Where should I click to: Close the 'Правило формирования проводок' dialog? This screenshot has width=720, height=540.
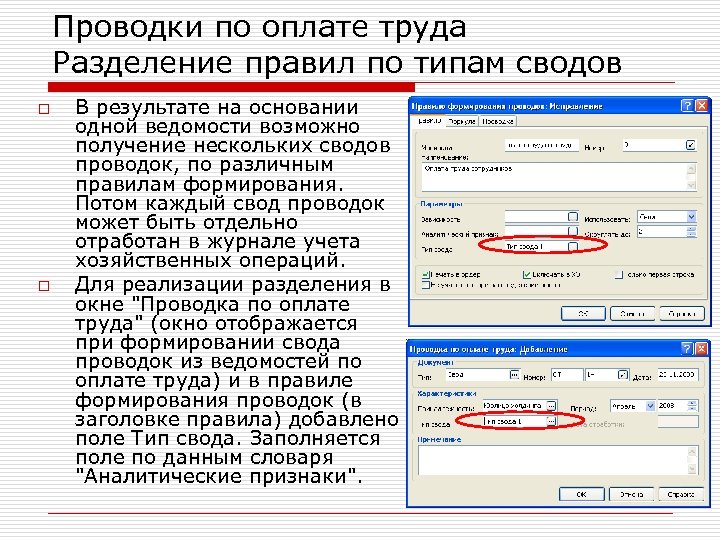click(702, 106)
